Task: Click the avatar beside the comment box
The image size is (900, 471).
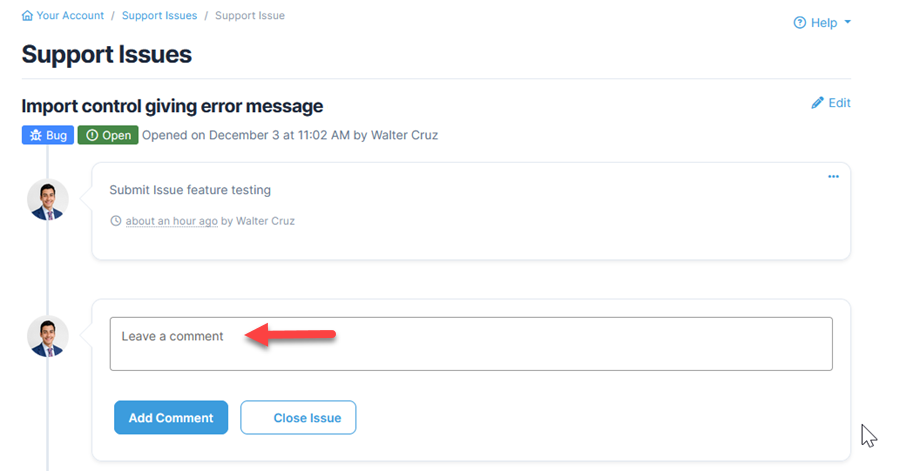Action: coord(48,337)
